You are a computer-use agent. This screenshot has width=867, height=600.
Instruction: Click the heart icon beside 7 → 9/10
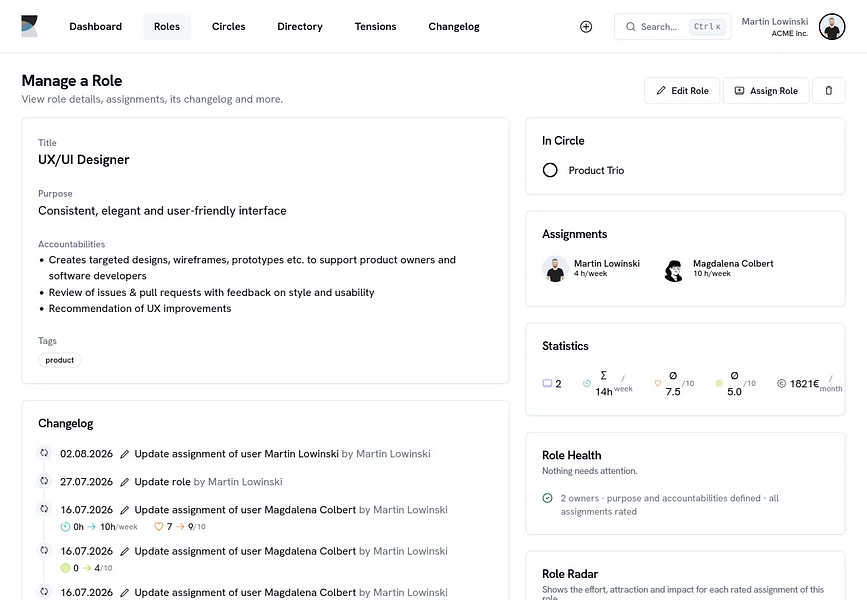159,526
